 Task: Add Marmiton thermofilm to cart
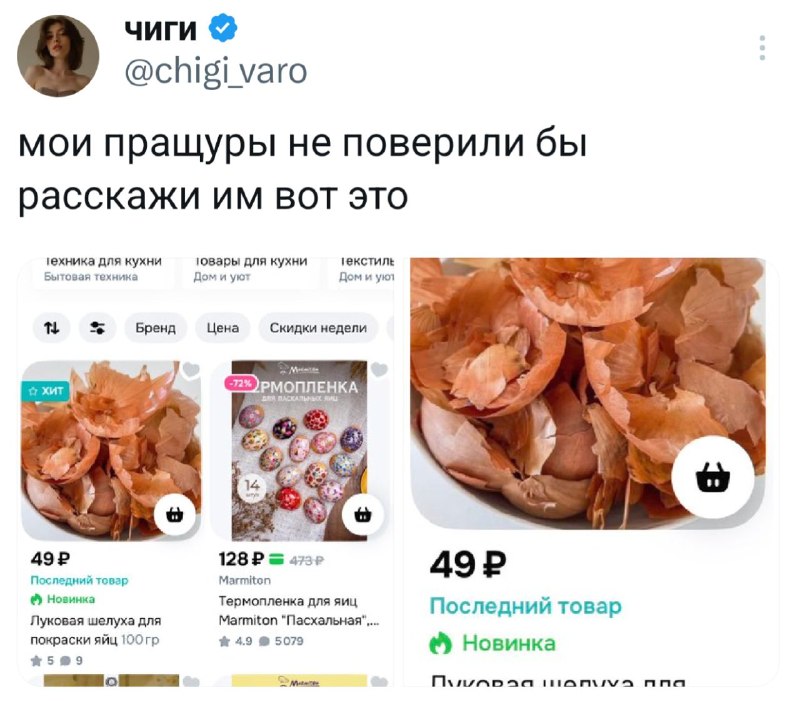click(x=363, y=514)
